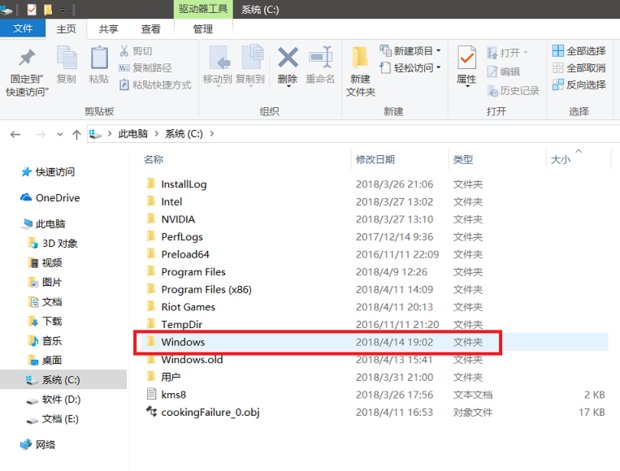Select Music (音乐) in the sidebar
Viewport: 620px width, 471px height.
[x=45, y=340]
